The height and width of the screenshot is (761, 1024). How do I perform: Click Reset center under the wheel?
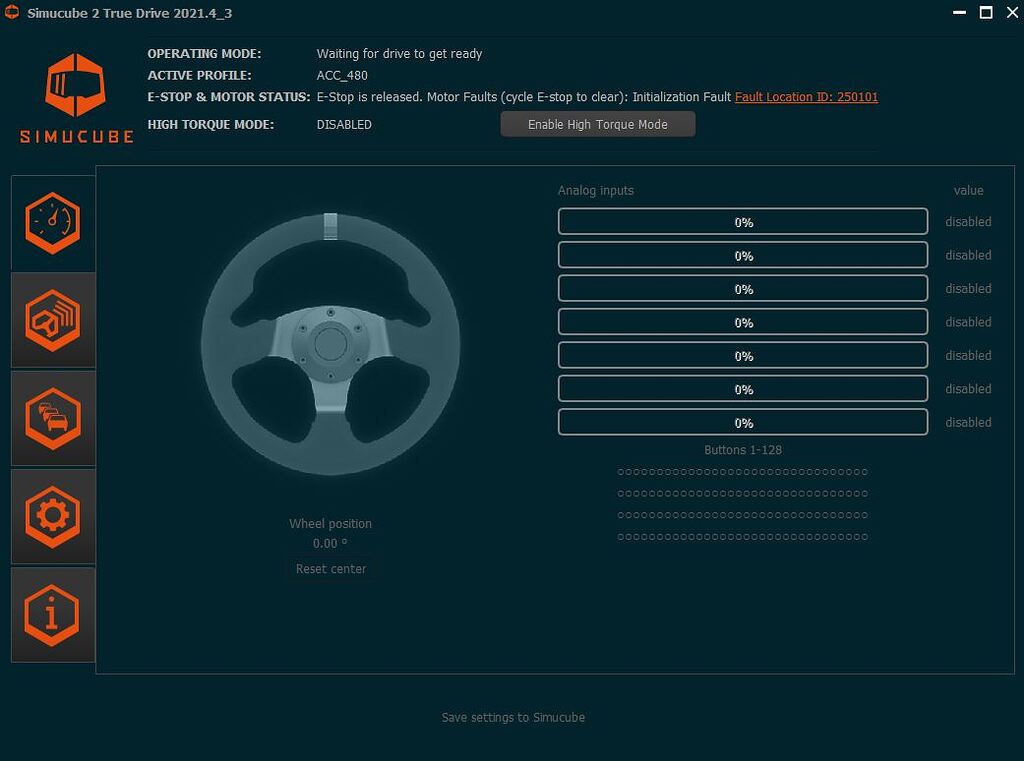point(330,568)
